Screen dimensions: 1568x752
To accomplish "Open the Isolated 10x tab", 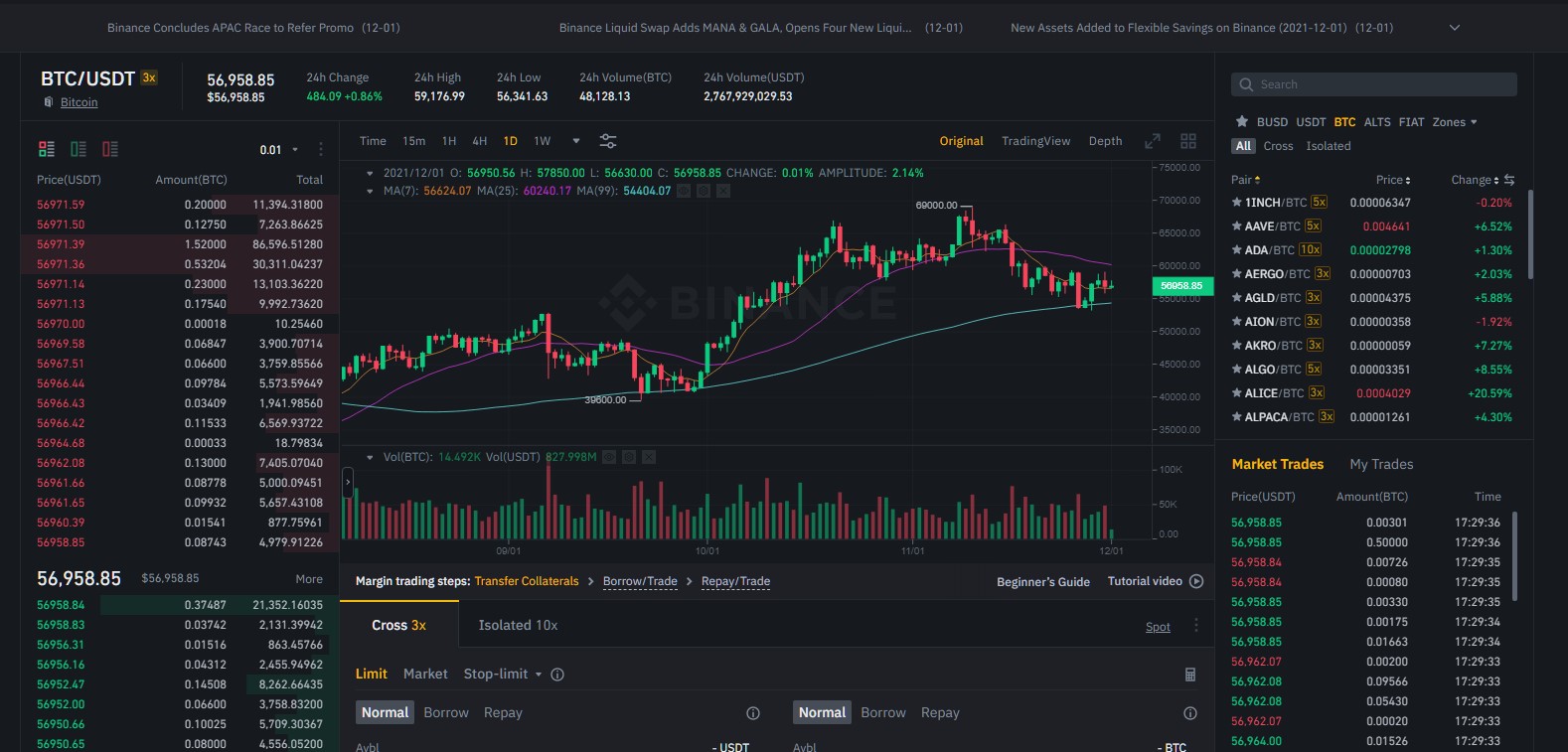I will pos(518,625).
